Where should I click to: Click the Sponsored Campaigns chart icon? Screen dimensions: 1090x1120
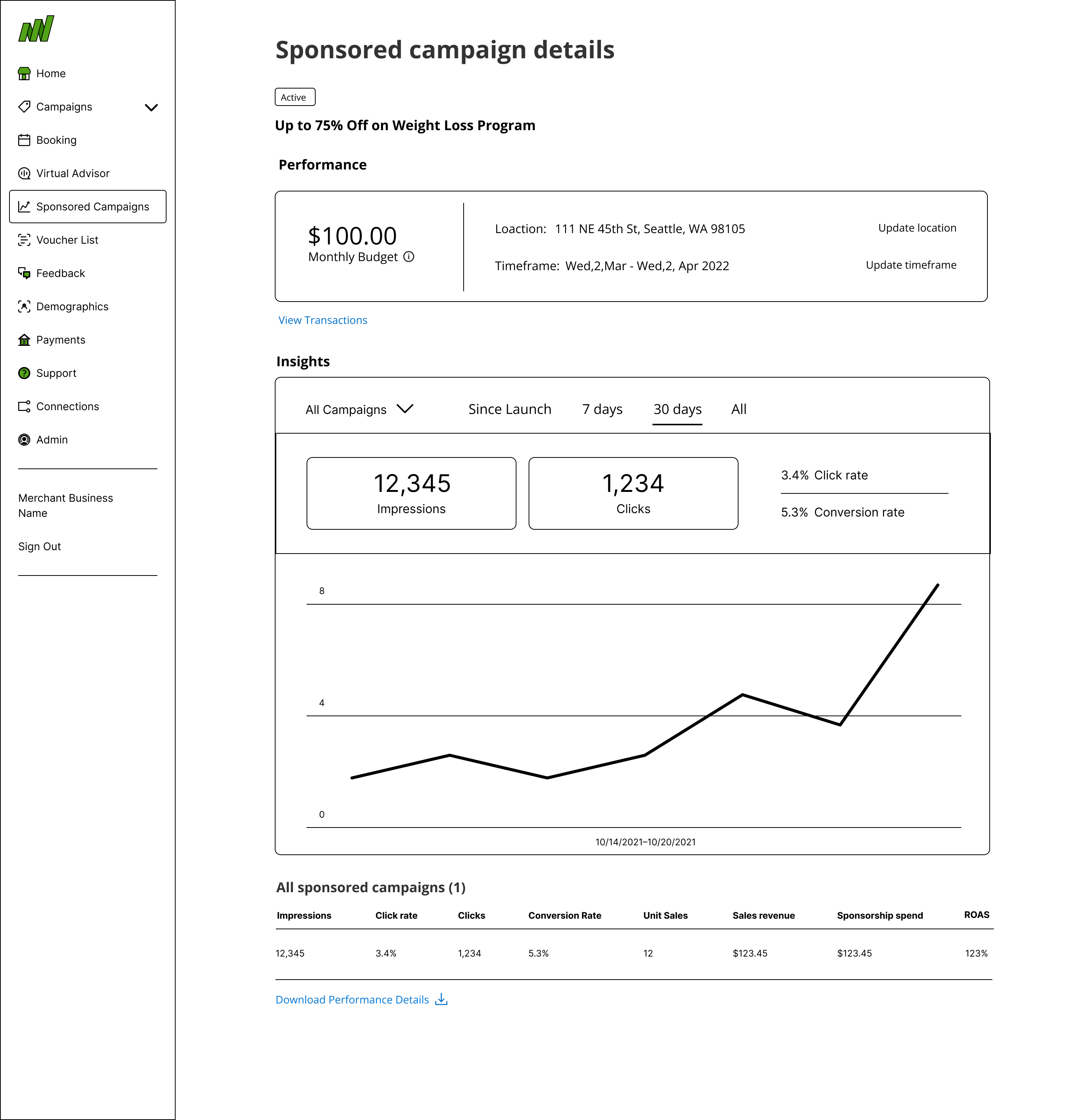click(x=24, y=206)
